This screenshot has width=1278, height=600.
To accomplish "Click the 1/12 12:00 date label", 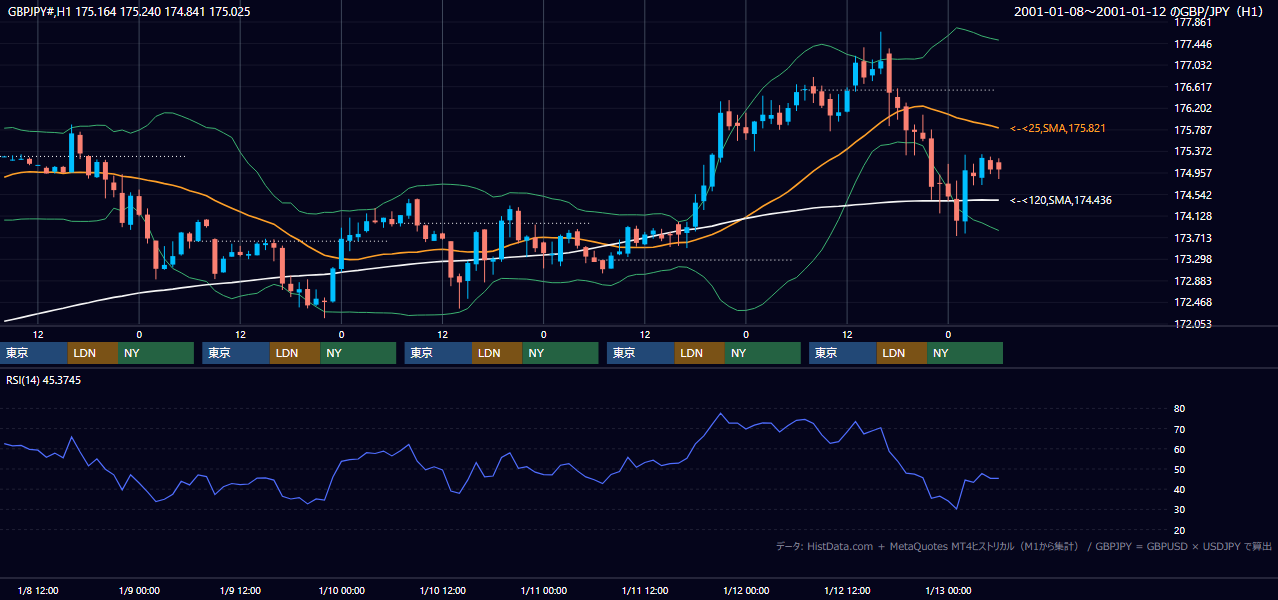I will pos(847,590).
